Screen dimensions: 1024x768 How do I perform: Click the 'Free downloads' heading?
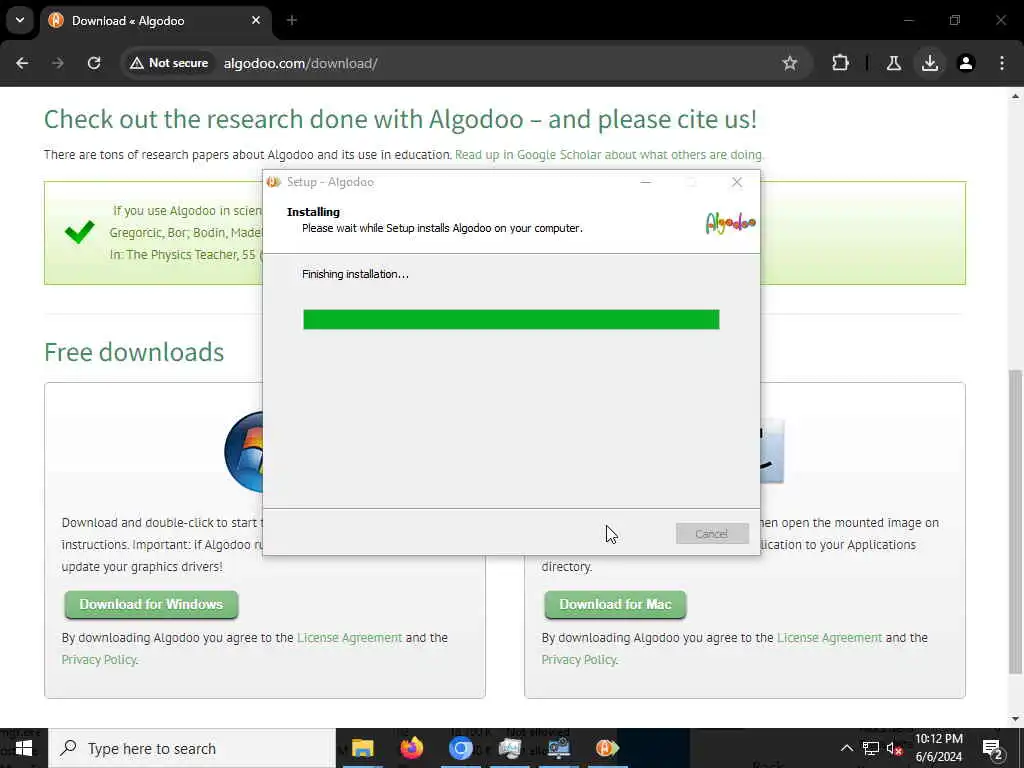[134, 352]
